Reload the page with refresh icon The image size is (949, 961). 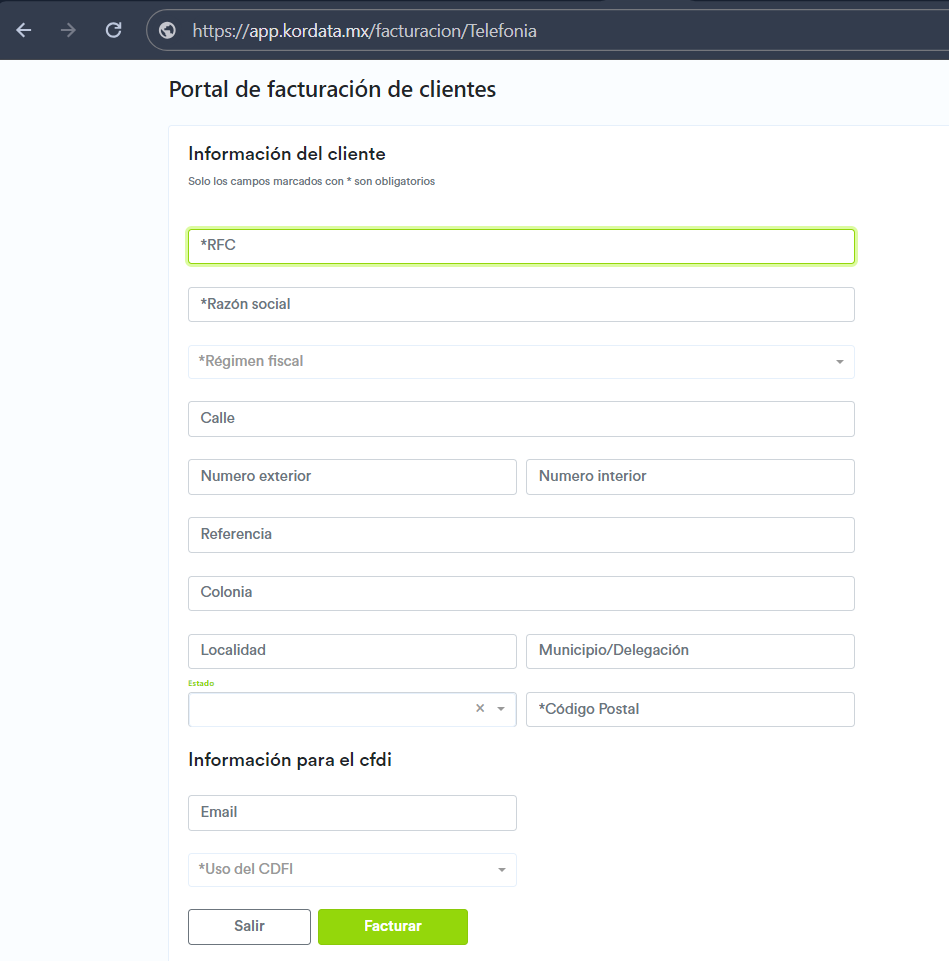click(x=114, y=30)
